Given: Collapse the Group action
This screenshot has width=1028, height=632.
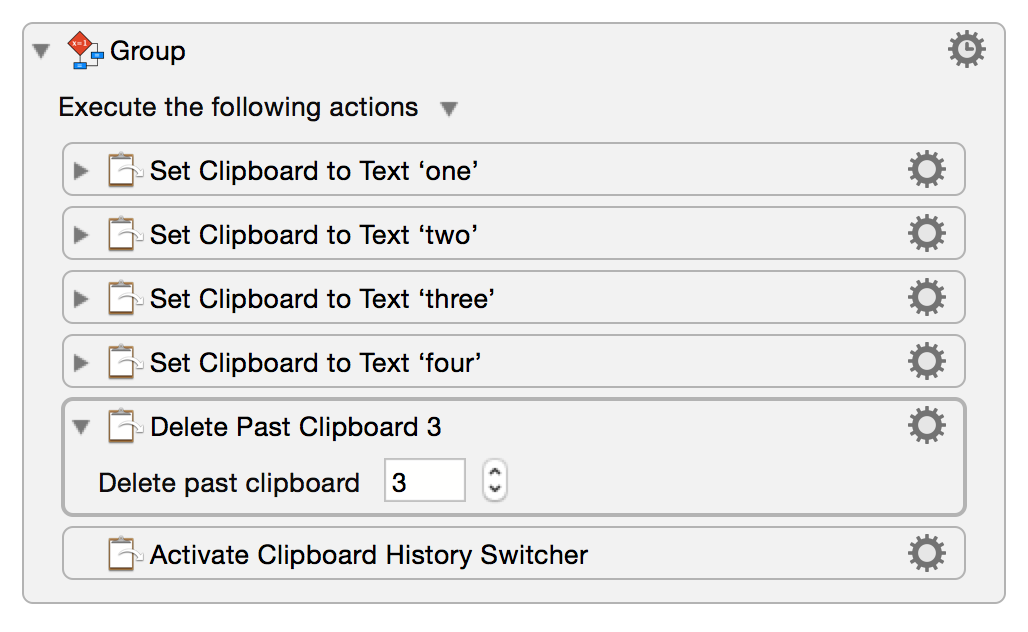Looking at the screenshot, I should point(41,51).
